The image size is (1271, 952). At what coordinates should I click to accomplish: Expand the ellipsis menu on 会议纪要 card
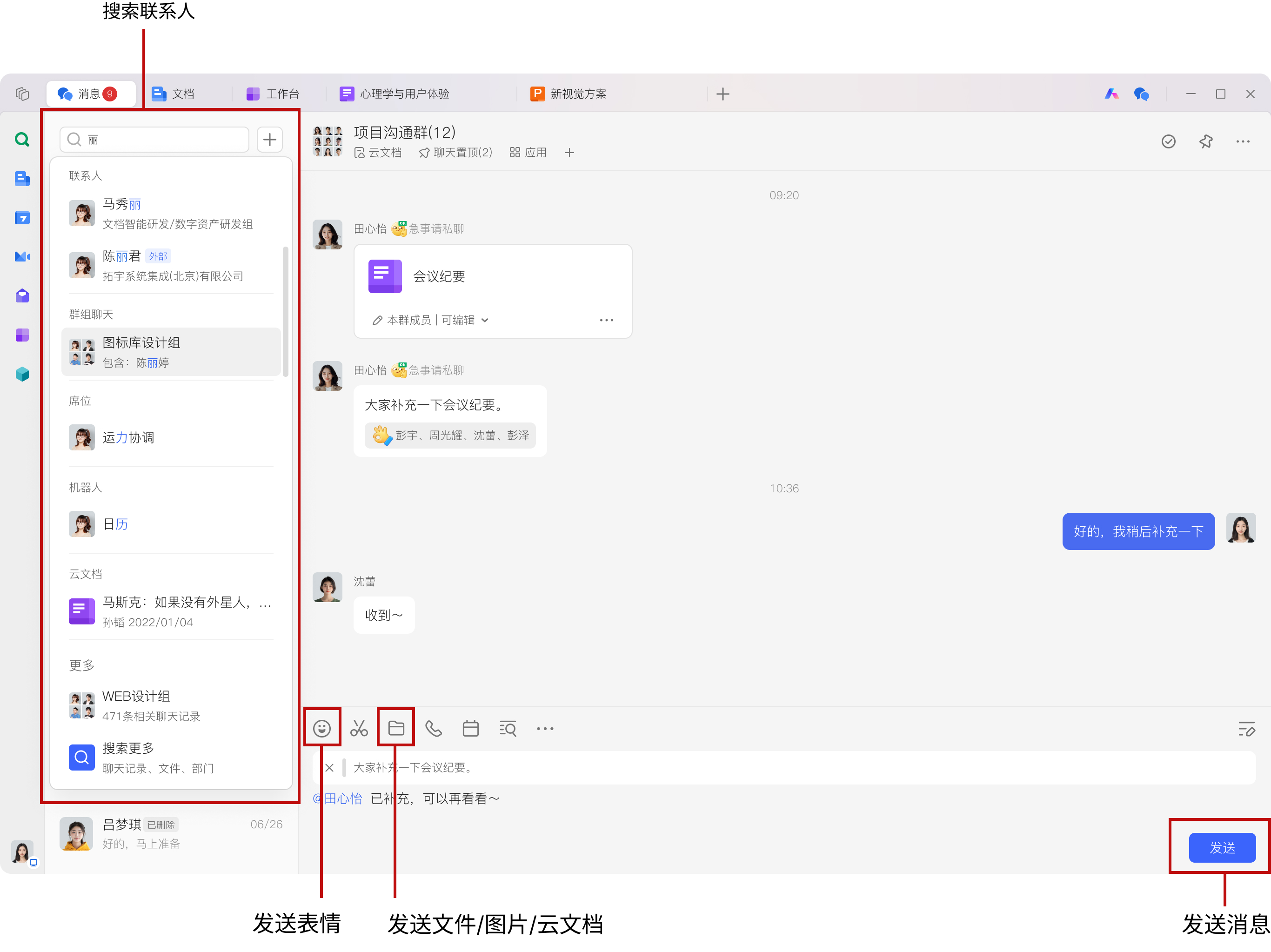[x=606, y=320]
